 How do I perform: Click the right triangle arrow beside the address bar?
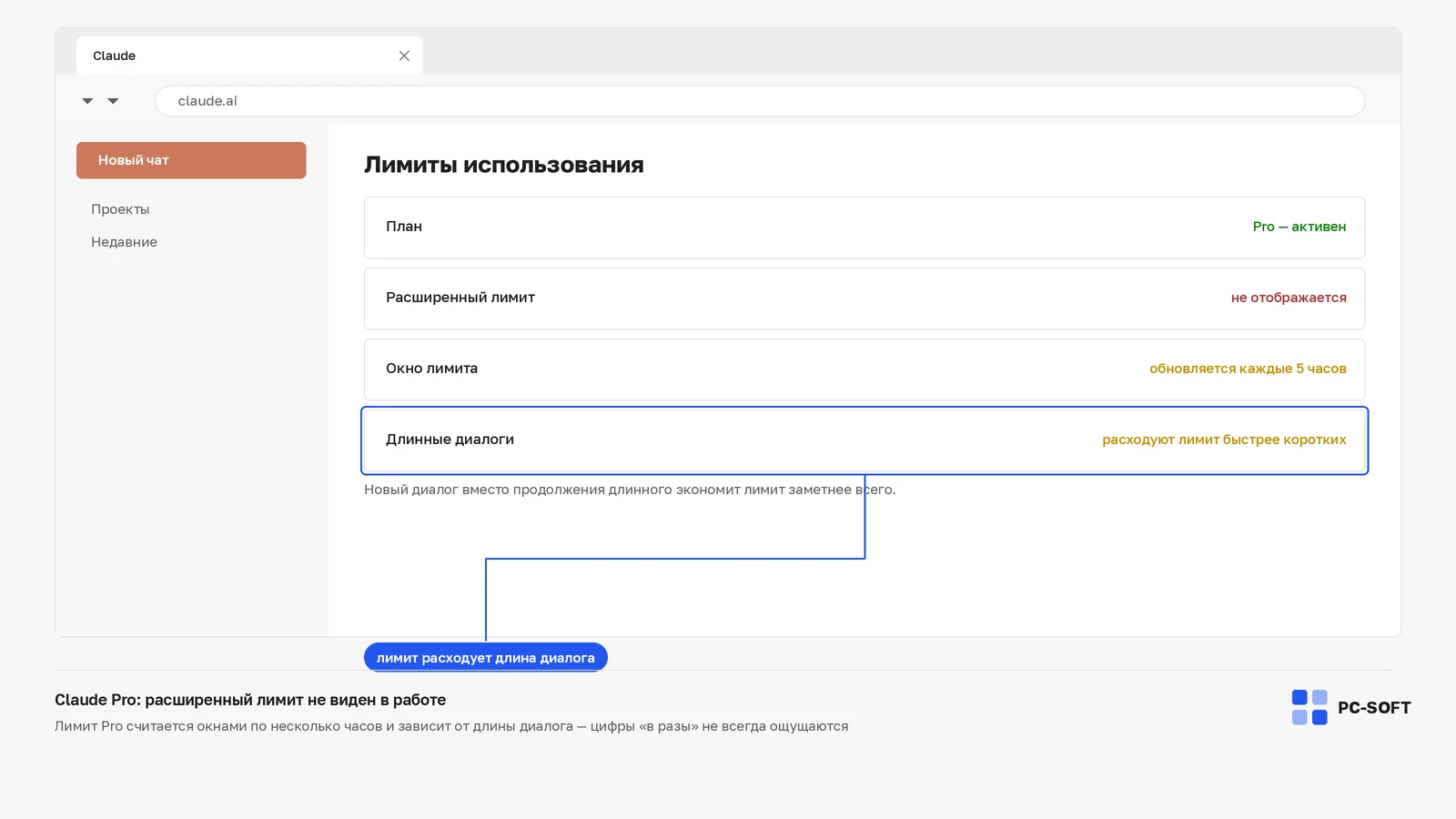coord(113,101)
